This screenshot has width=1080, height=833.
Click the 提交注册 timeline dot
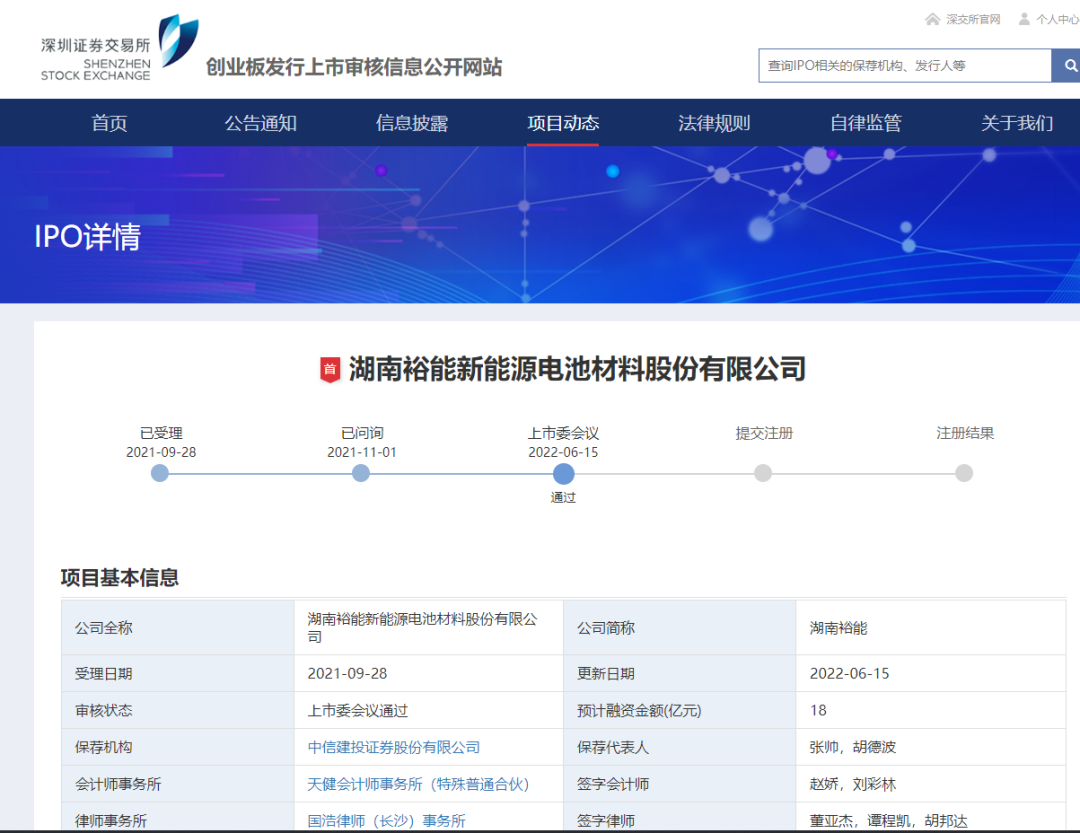click(x=763, y=473)
